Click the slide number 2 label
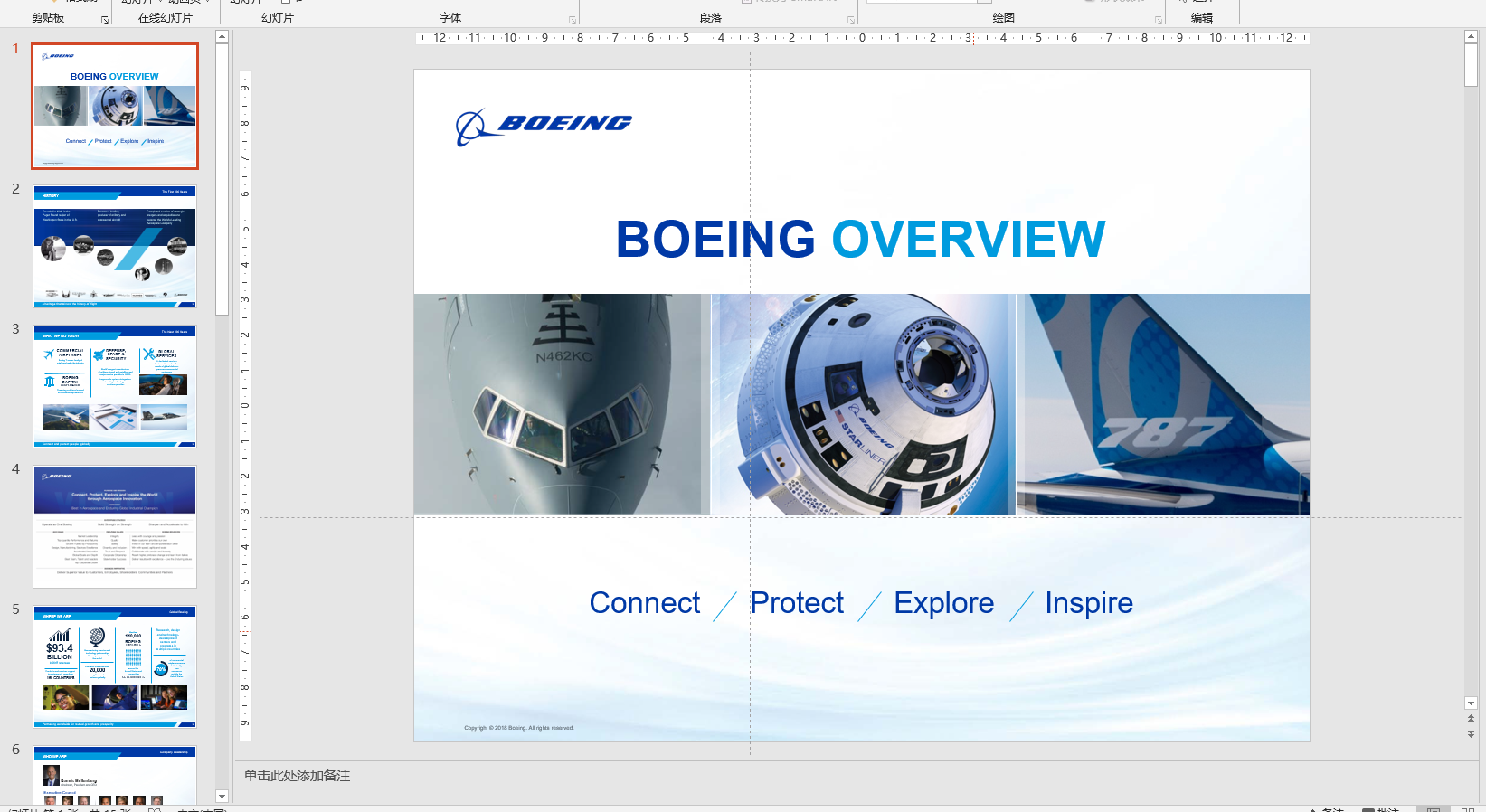The image size is (1486, 812). pos(15,189)
